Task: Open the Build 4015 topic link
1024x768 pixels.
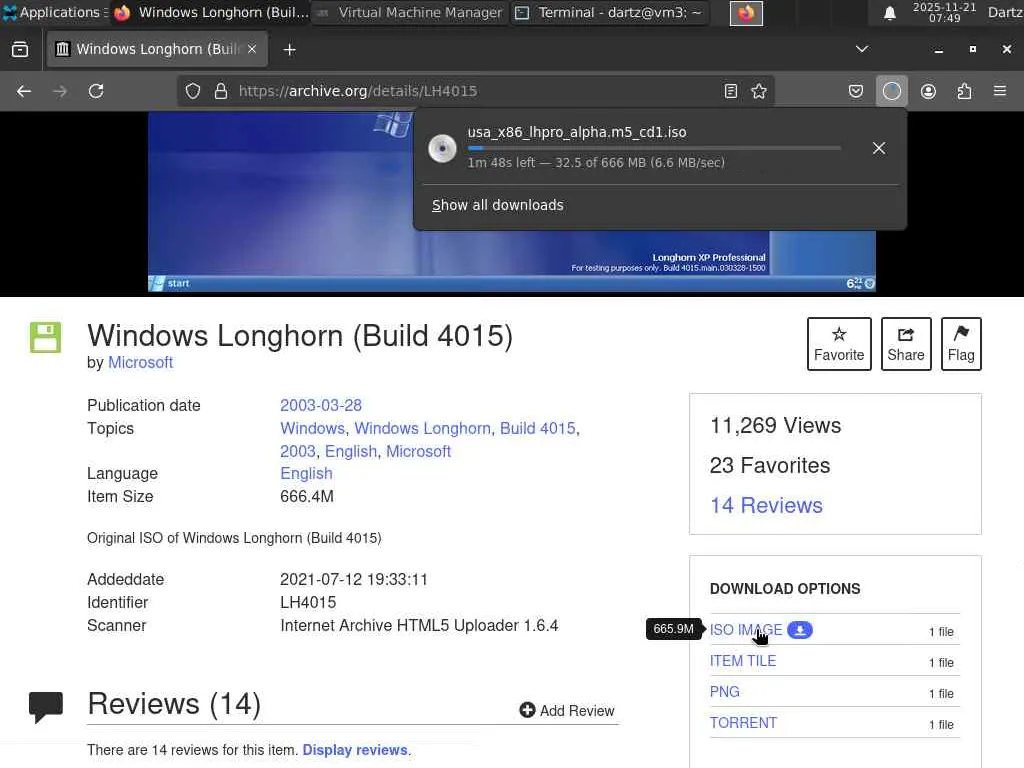Action: [537, 428]
